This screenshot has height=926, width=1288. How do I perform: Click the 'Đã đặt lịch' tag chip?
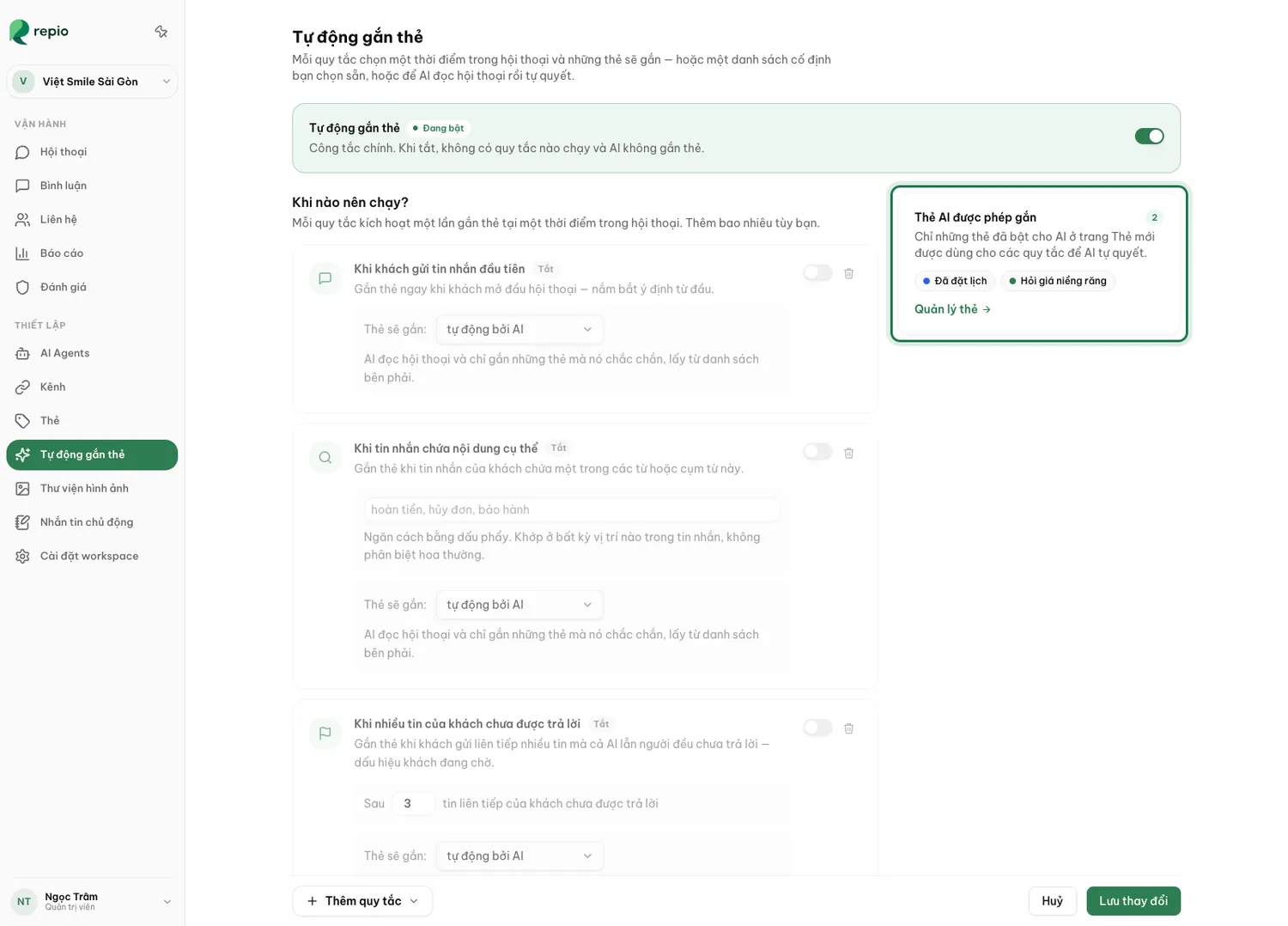(x=955, y=281)
